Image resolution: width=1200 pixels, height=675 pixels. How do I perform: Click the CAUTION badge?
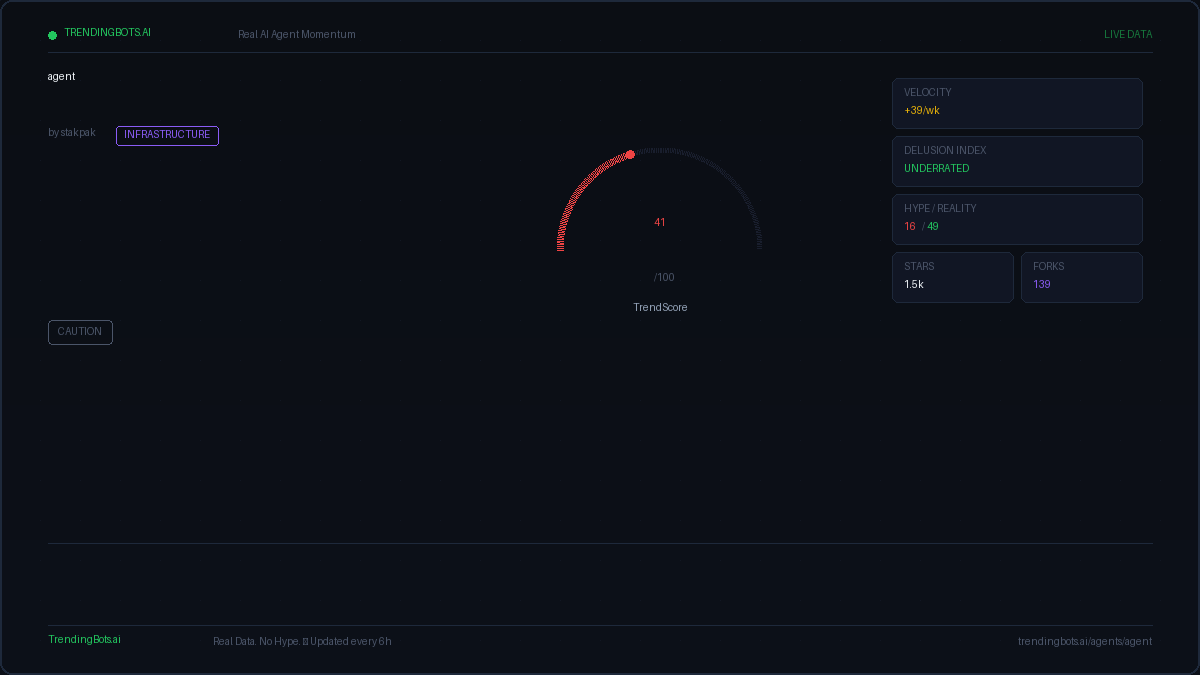pos(80,332)
